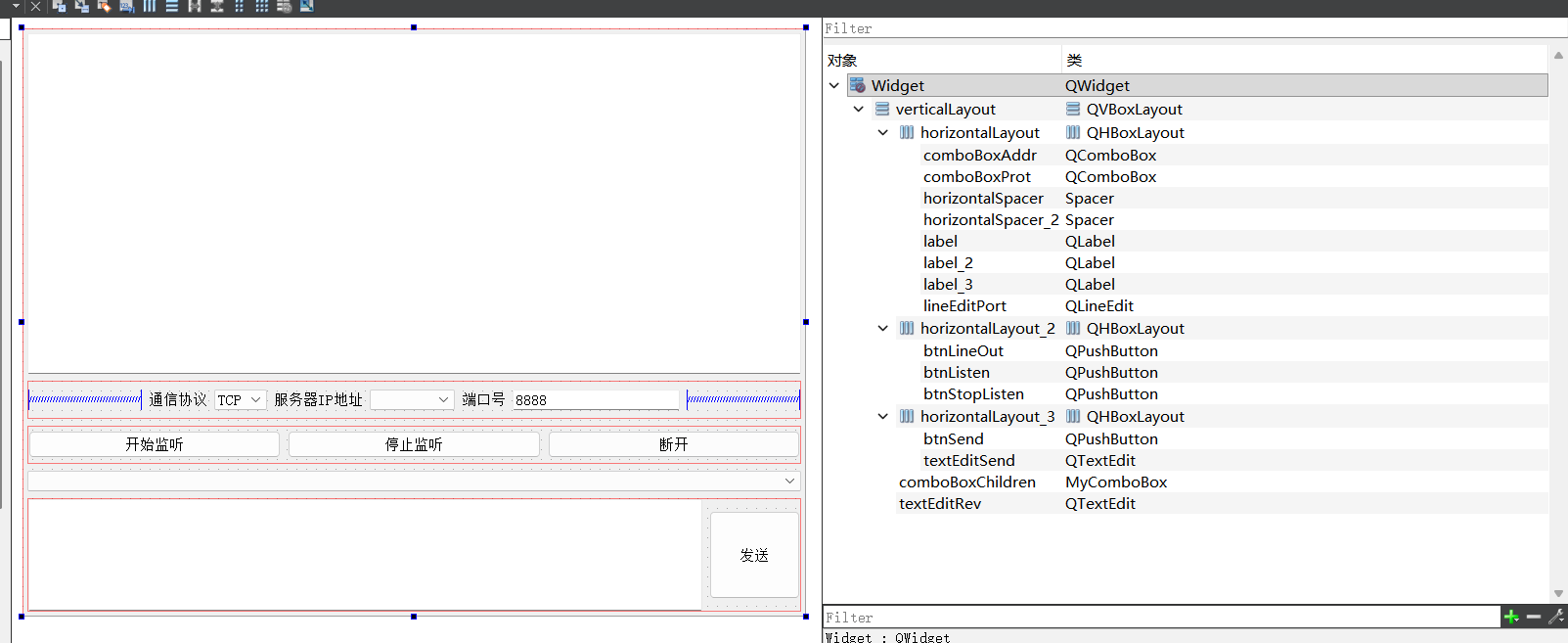Click green plus add property icon
Image resolution: width=1568 pixels, height=643 pixels.
tap(1511, 617)
